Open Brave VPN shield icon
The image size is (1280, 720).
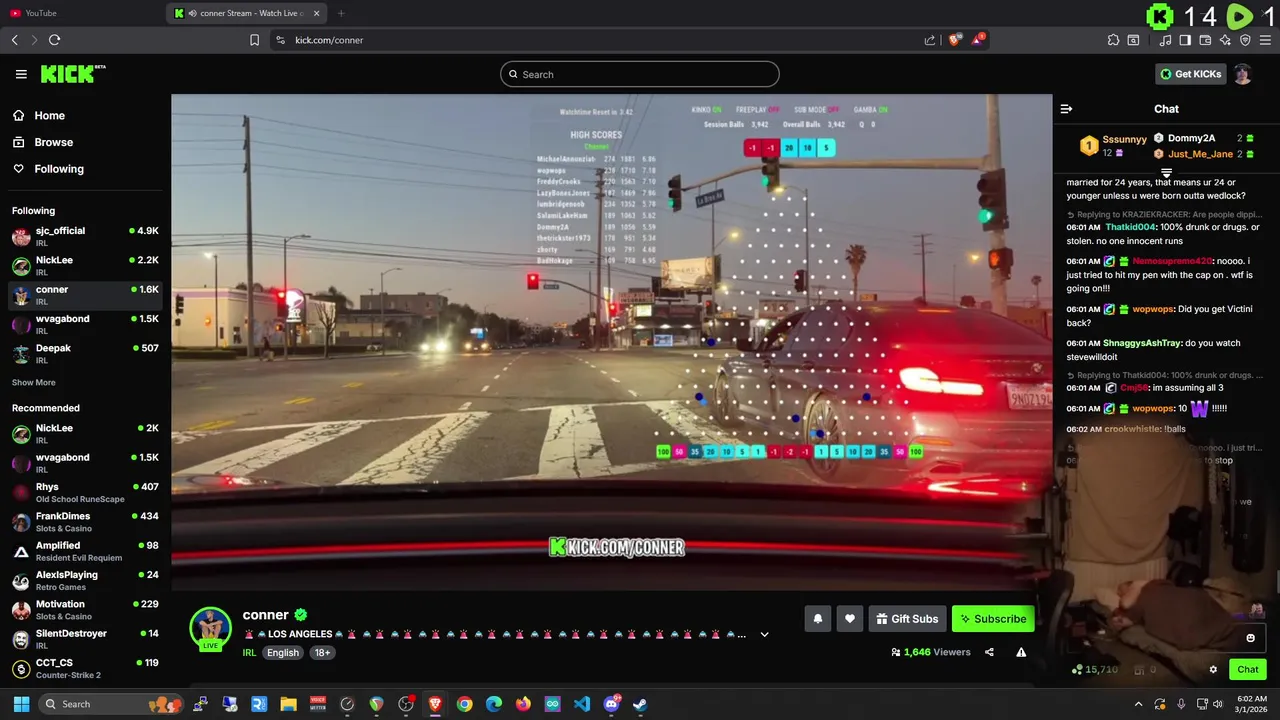[1245, 40]
